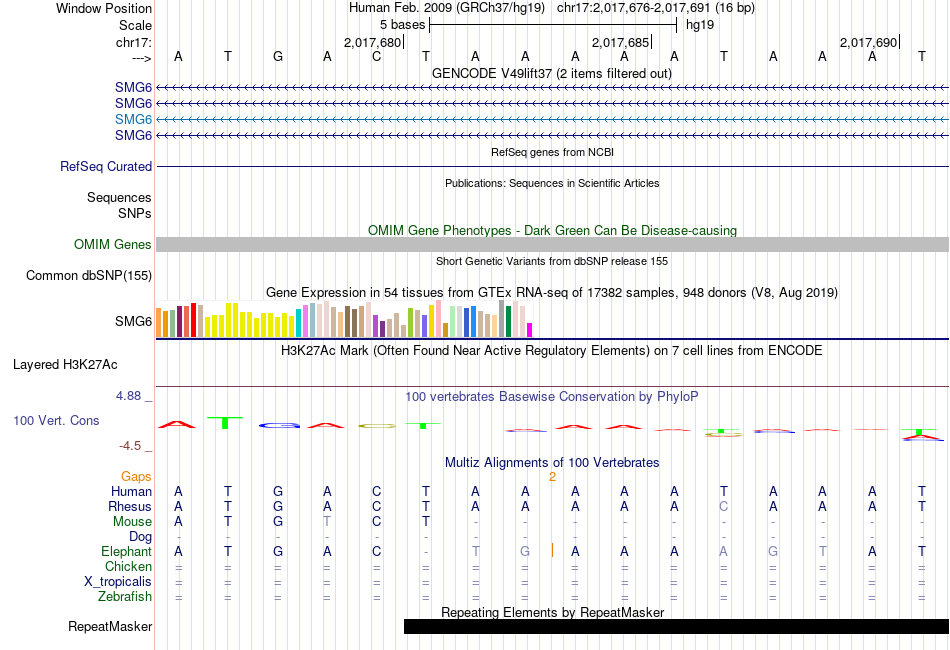The width and height of the screenshot is (950, 650).
Task: Click the 2,017,680 coordinate tick label
Action: click(x=372, y=42)
